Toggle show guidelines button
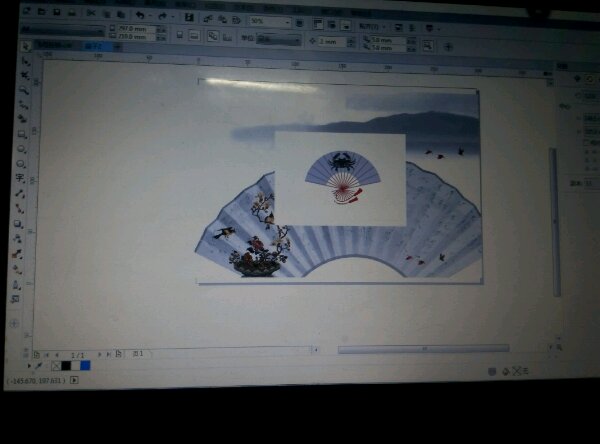This screenshot has width=600, height=444. tap(346, 25)
